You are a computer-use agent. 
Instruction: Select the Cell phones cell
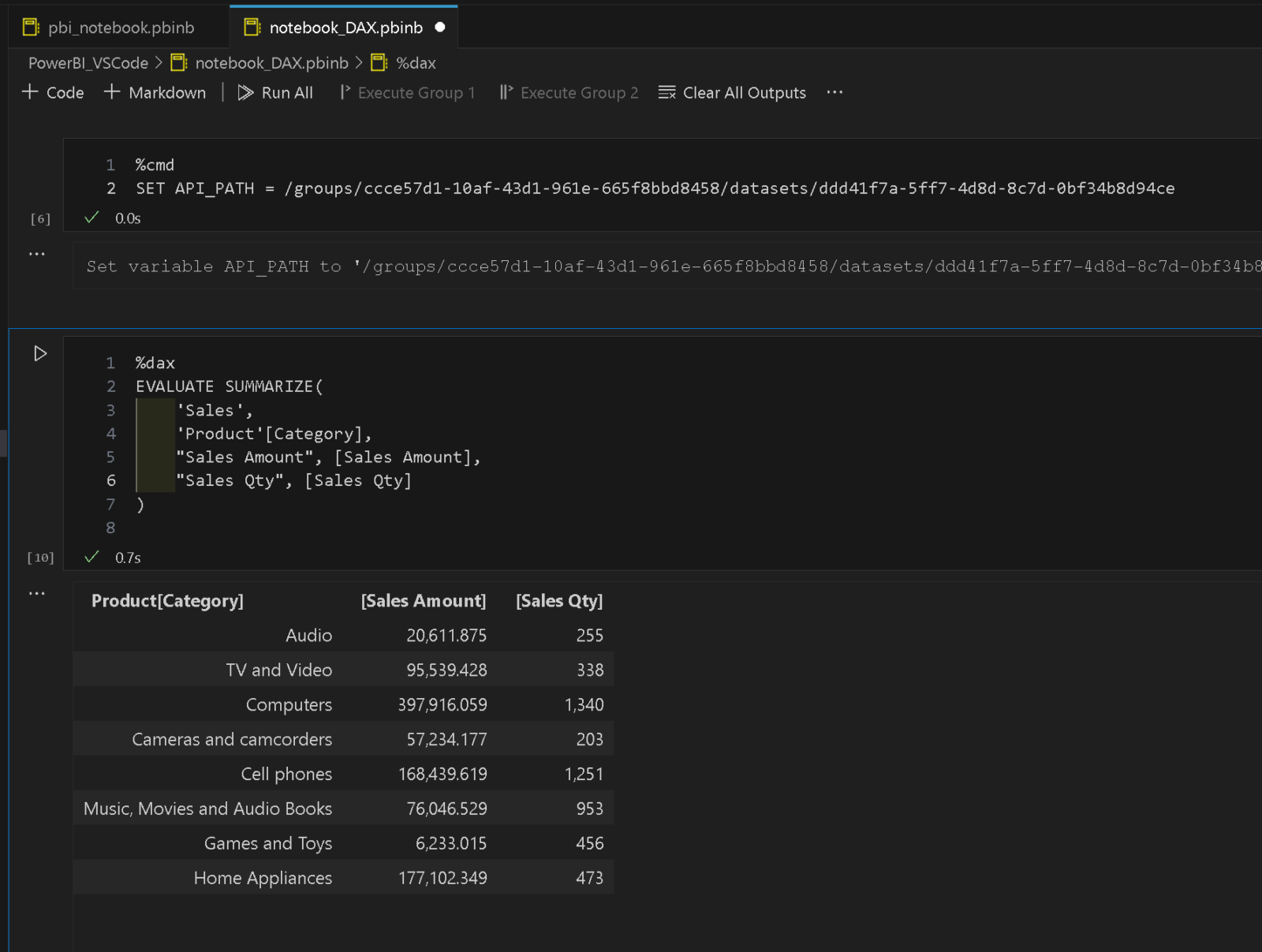(286, 775)
